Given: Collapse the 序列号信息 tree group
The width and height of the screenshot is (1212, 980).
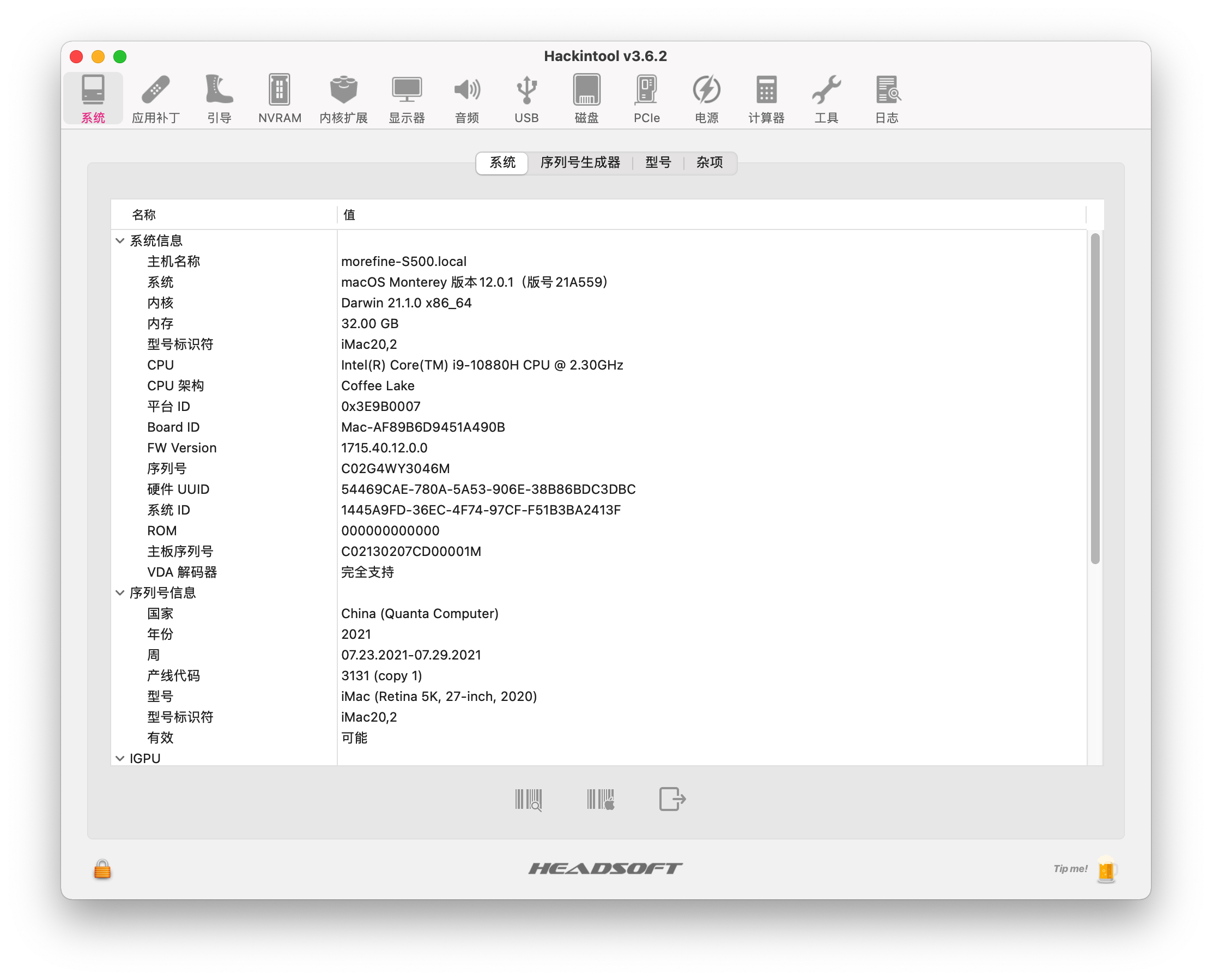Looking at the screenshot, I should coord(120,592).
